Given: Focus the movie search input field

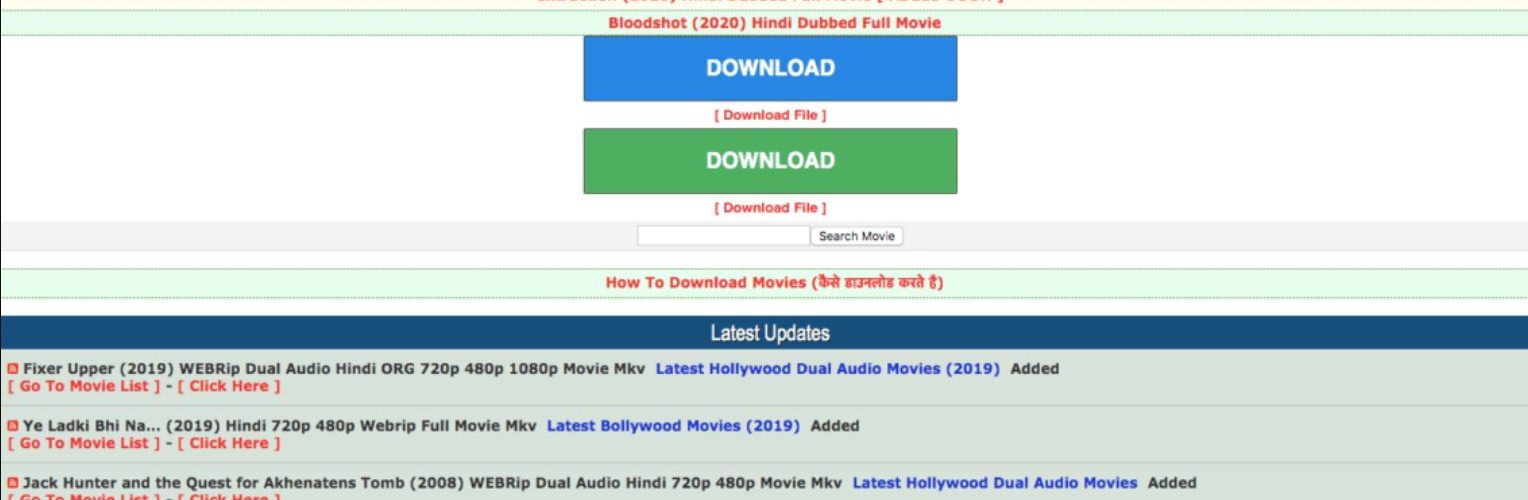Looking at the screenshot, I should coord(723,236).
